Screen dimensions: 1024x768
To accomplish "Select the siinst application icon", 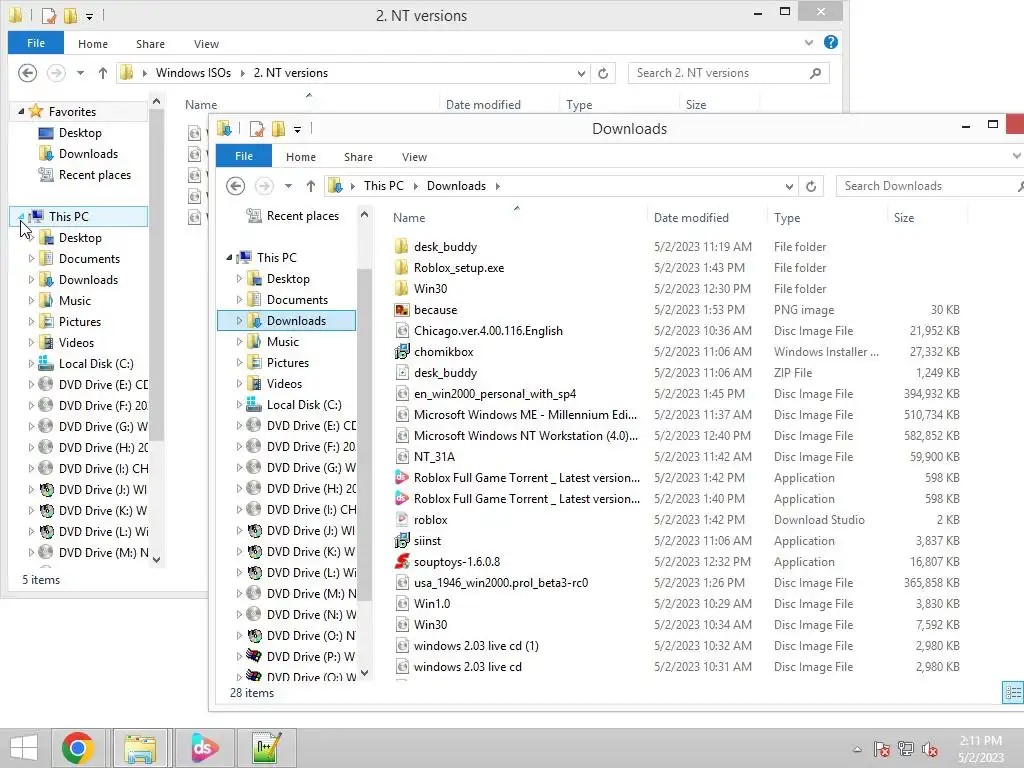I will 402,541.
